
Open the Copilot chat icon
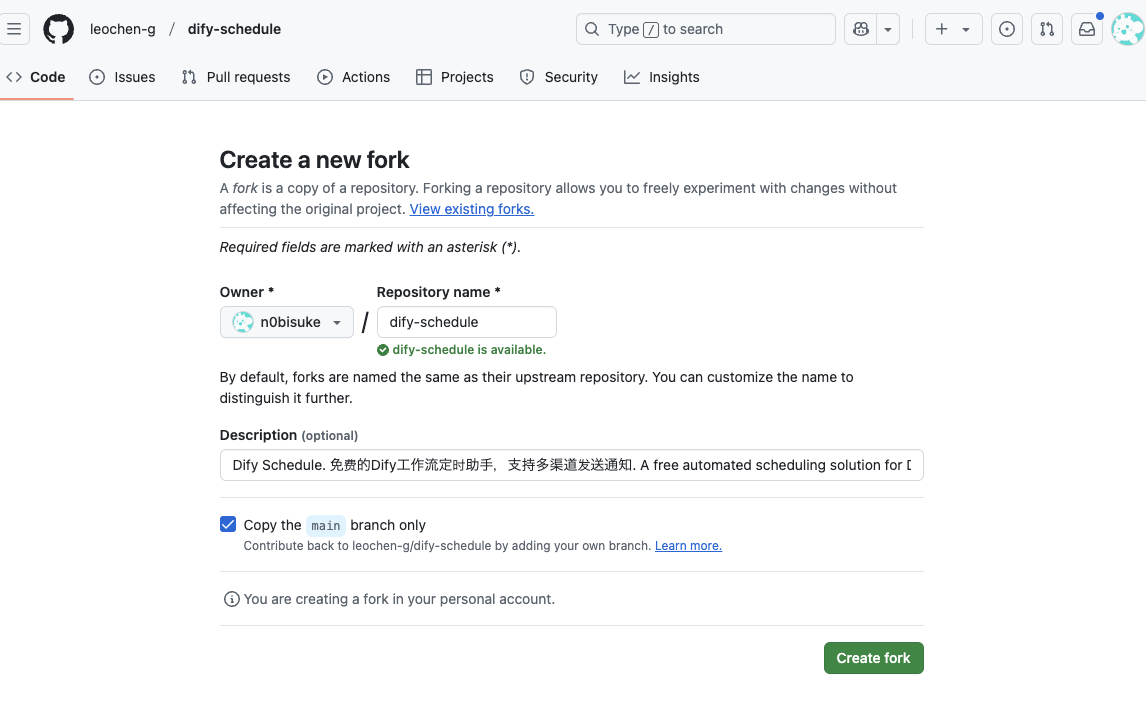pos(860,29)
